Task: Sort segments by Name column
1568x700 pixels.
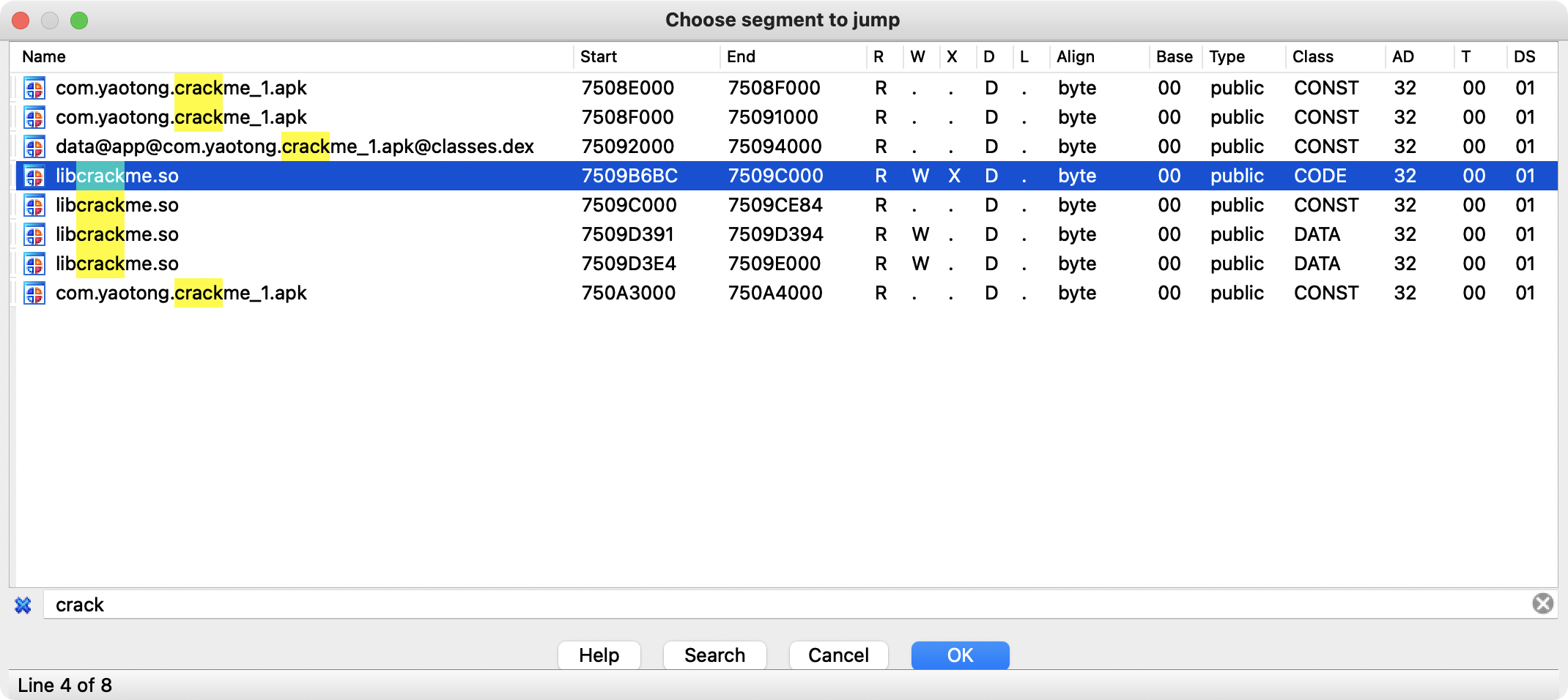Action: tap(44, 57)
